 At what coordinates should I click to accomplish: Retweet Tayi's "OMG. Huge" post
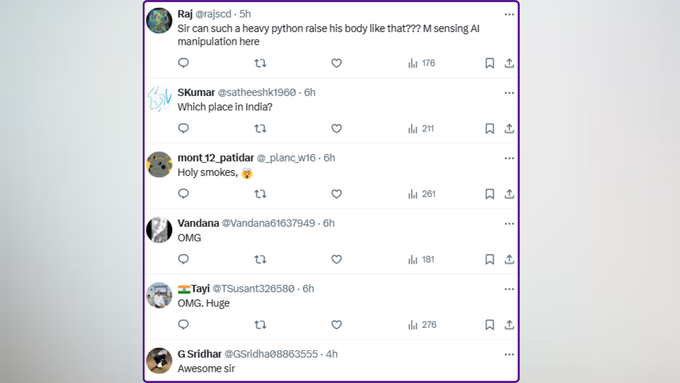pyautogui.click(x=260, y=324)
